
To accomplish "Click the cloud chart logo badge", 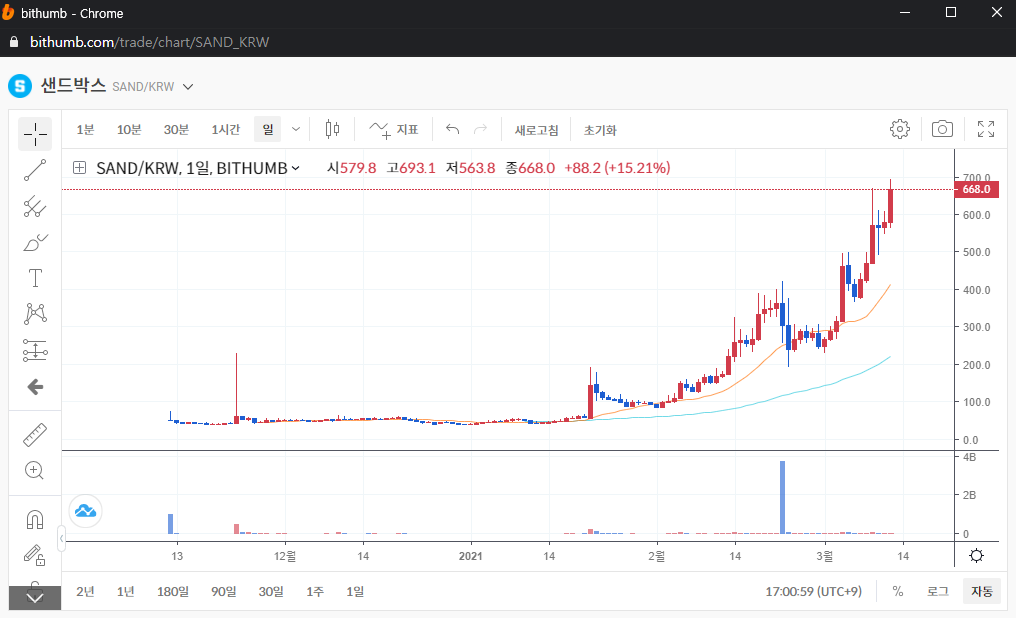I will tap(85, 511).
